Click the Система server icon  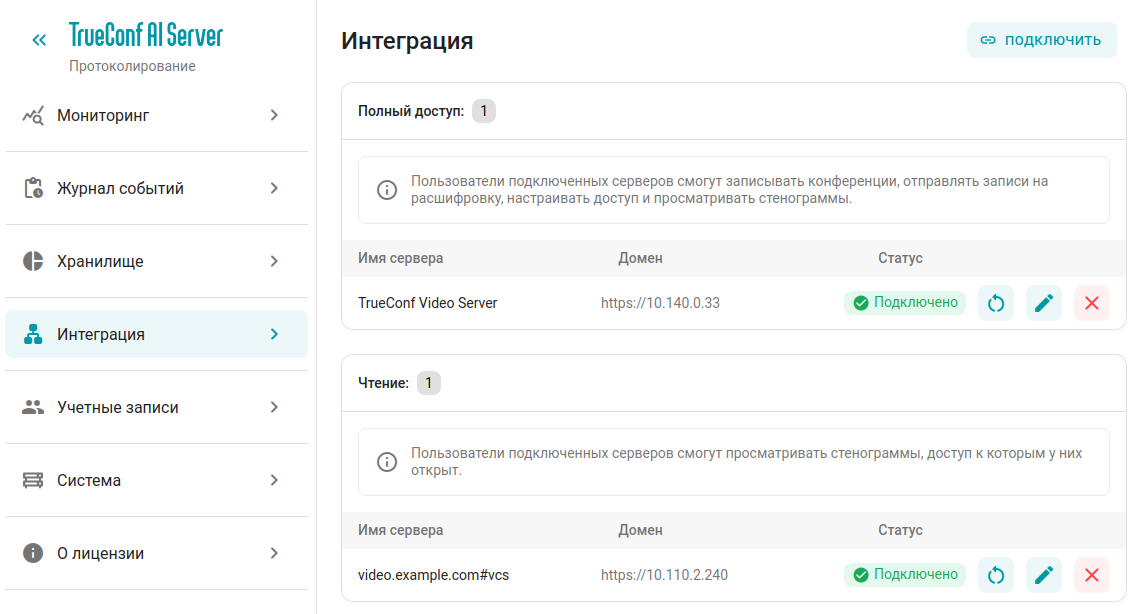33,480
